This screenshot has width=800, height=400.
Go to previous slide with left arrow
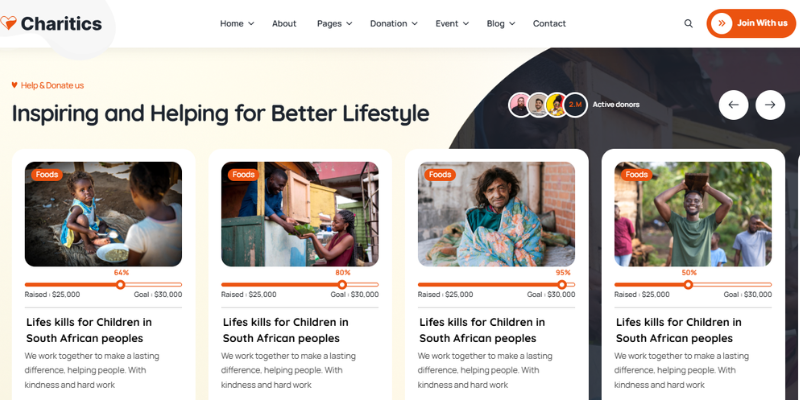click(733, 105)
